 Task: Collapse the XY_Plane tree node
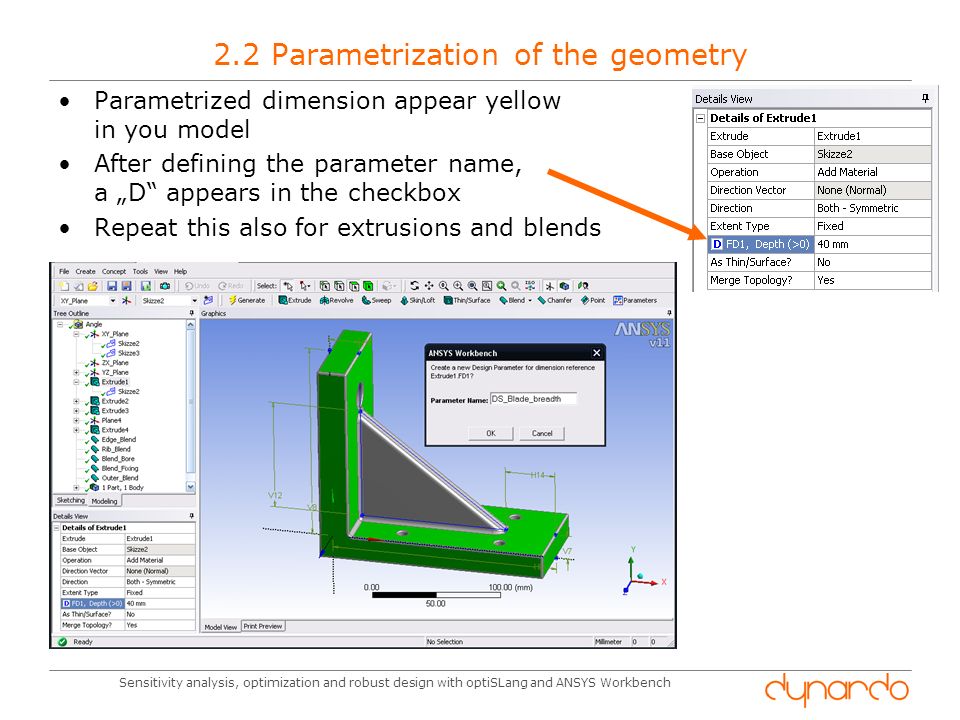[77, 334]
